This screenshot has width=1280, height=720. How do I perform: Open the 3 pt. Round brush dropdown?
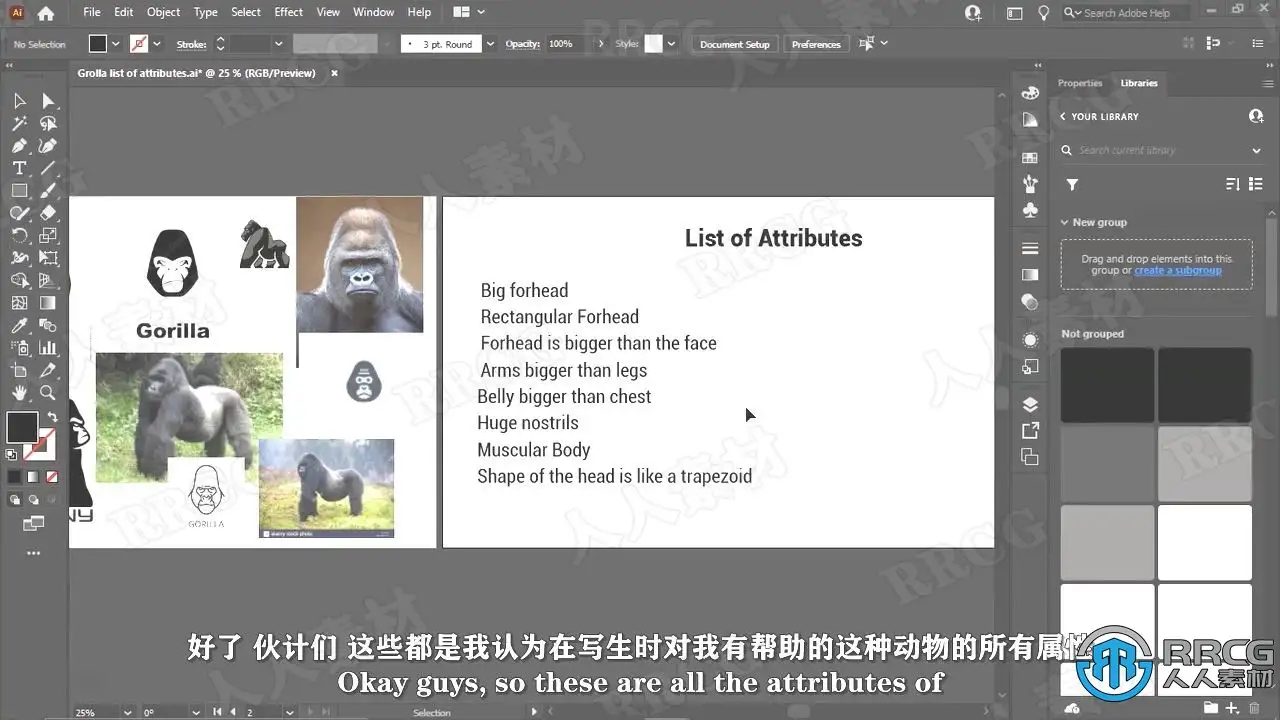tap(490, 44)
